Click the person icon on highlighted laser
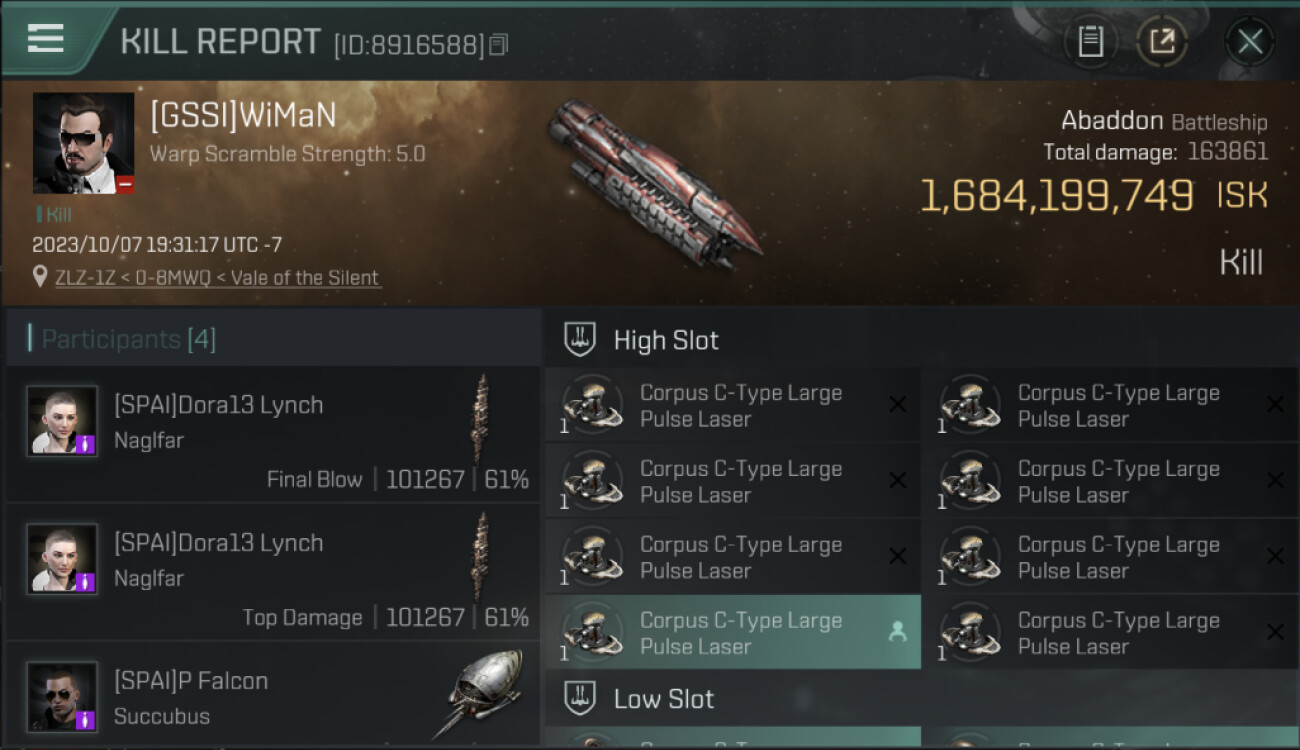The image size is (1300, 750). [x=897, y=632]
